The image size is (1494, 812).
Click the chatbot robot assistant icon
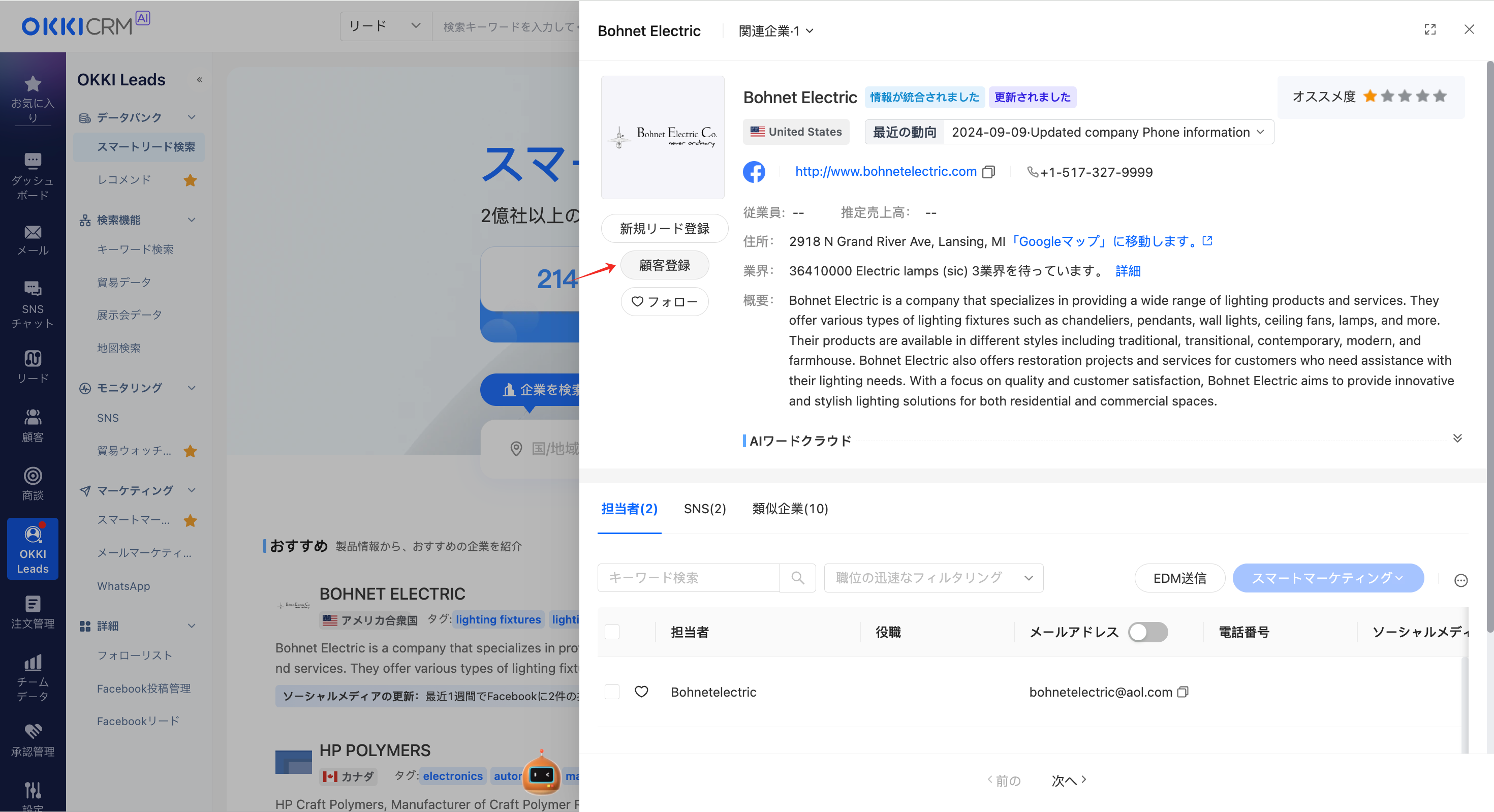[542, 774]
